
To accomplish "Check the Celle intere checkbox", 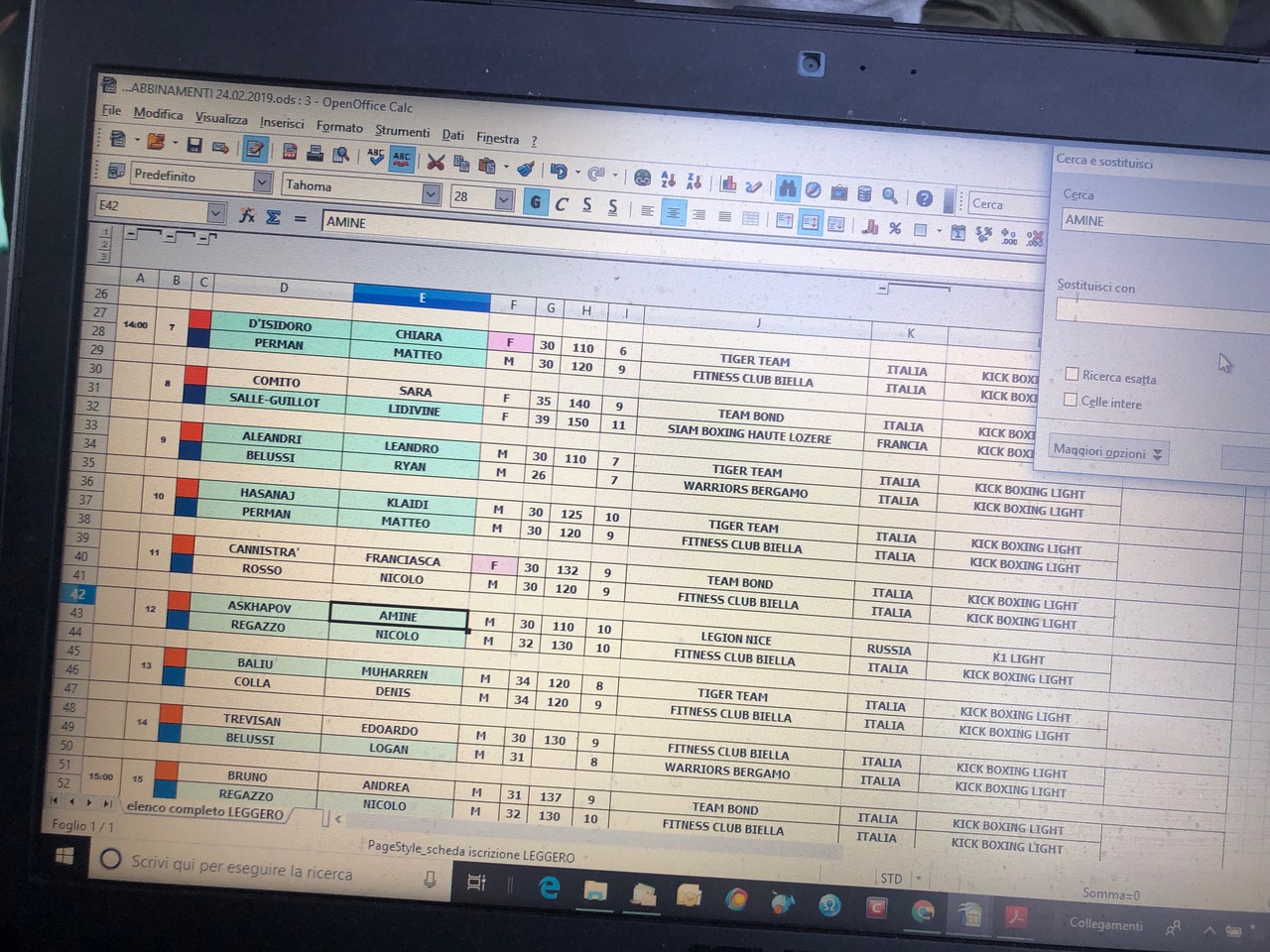I will tap(1070, 400).
